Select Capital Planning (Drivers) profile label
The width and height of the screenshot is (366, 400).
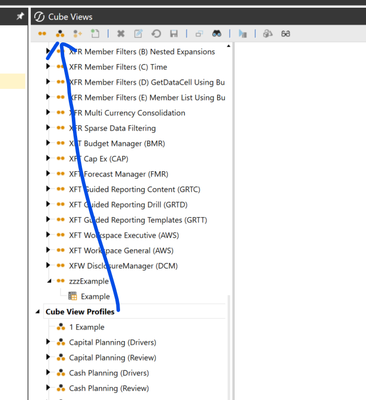pyautogui.click(x=113, y=342)
